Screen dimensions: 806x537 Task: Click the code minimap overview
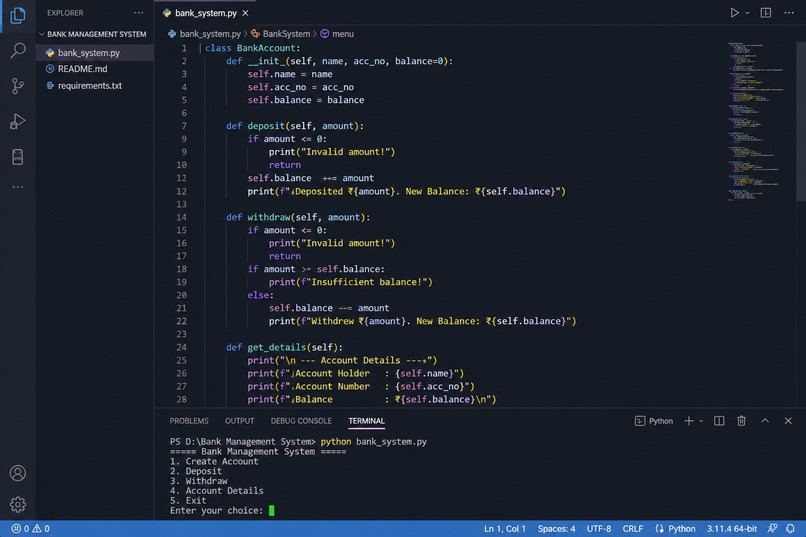pos(756,121)
